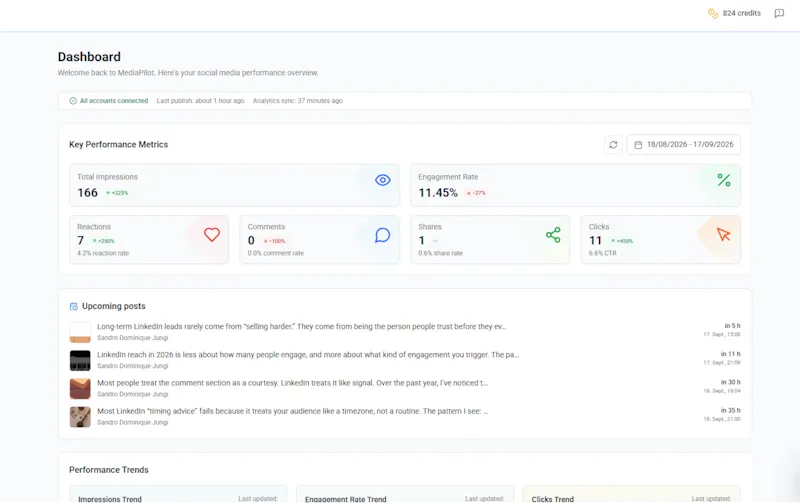Open the feedback message icon in the header
Screen dimensions: 800x504
pyautogui.click(x=779, y=13)
